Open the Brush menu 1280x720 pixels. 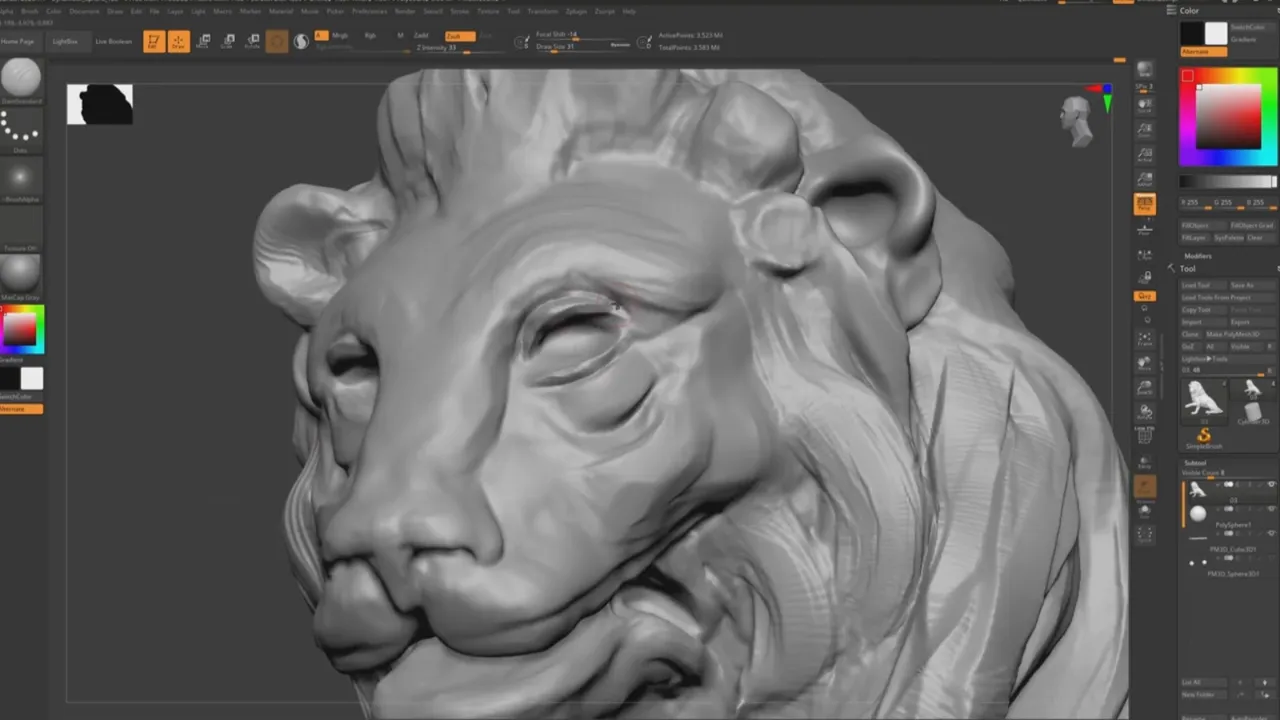[30, 11]
